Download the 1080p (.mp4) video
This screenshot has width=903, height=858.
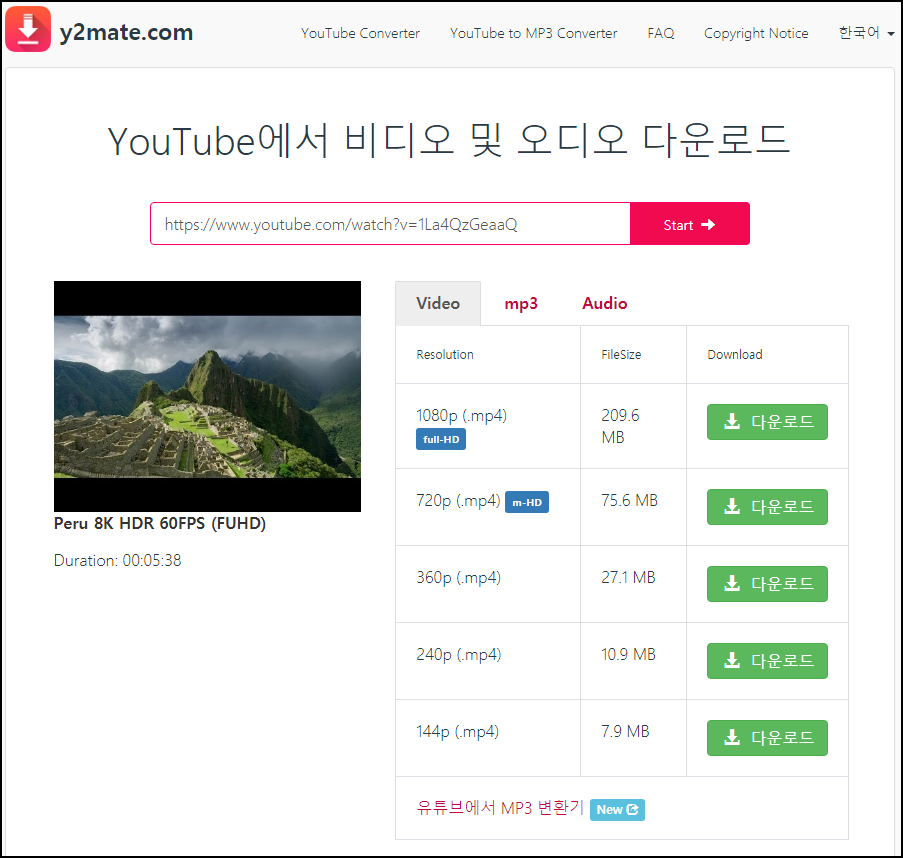(x=767, y=422)
